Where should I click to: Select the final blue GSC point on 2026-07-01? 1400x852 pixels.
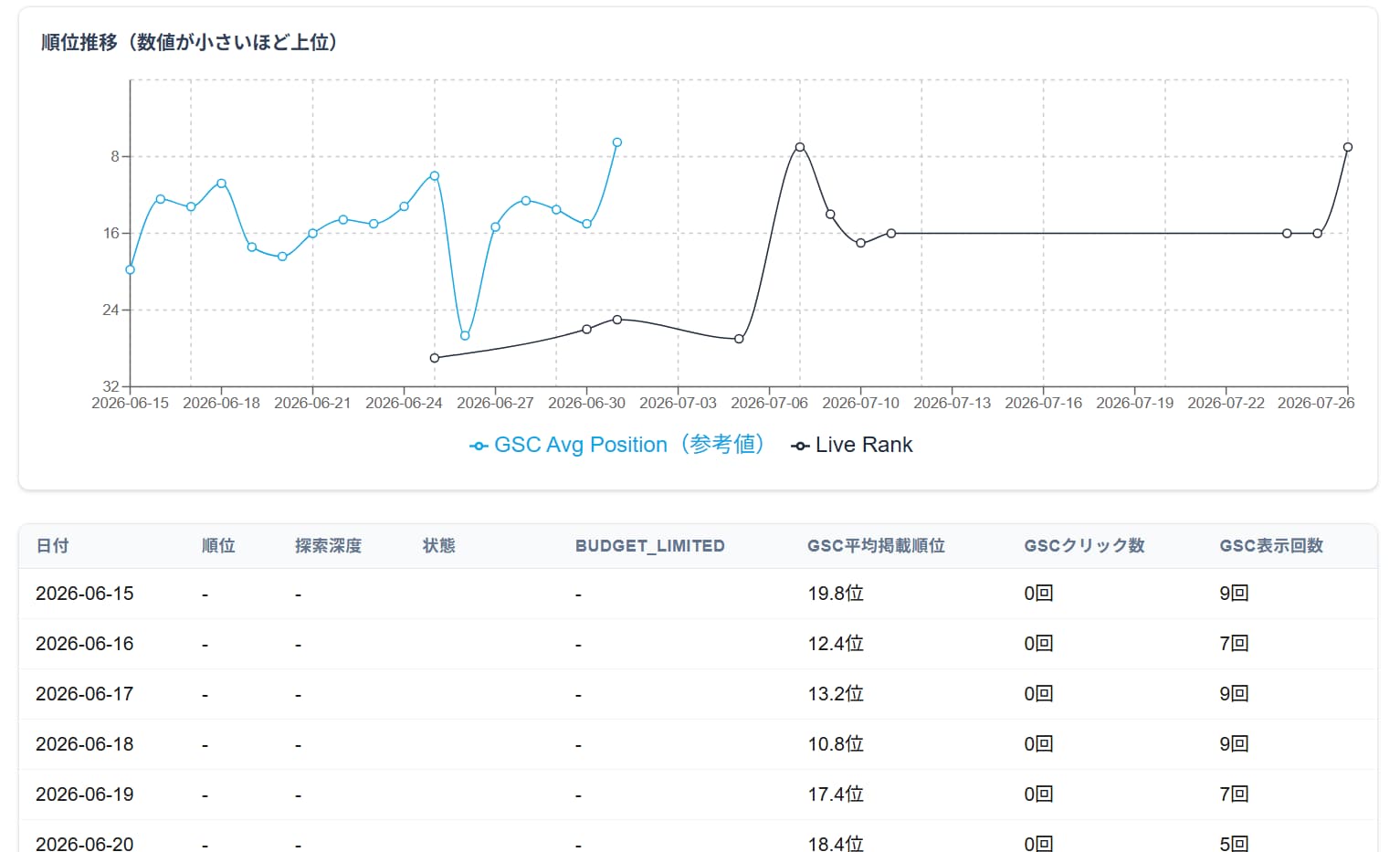(x=617, y=142)
